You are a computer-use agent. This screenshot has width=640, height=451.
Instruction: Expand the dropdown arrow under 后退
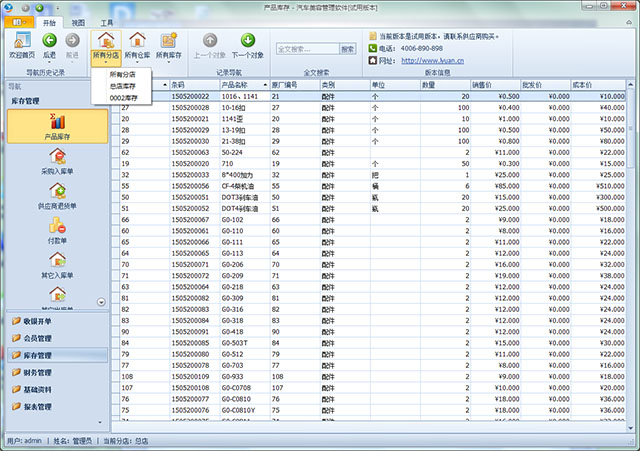click(49, 62)
